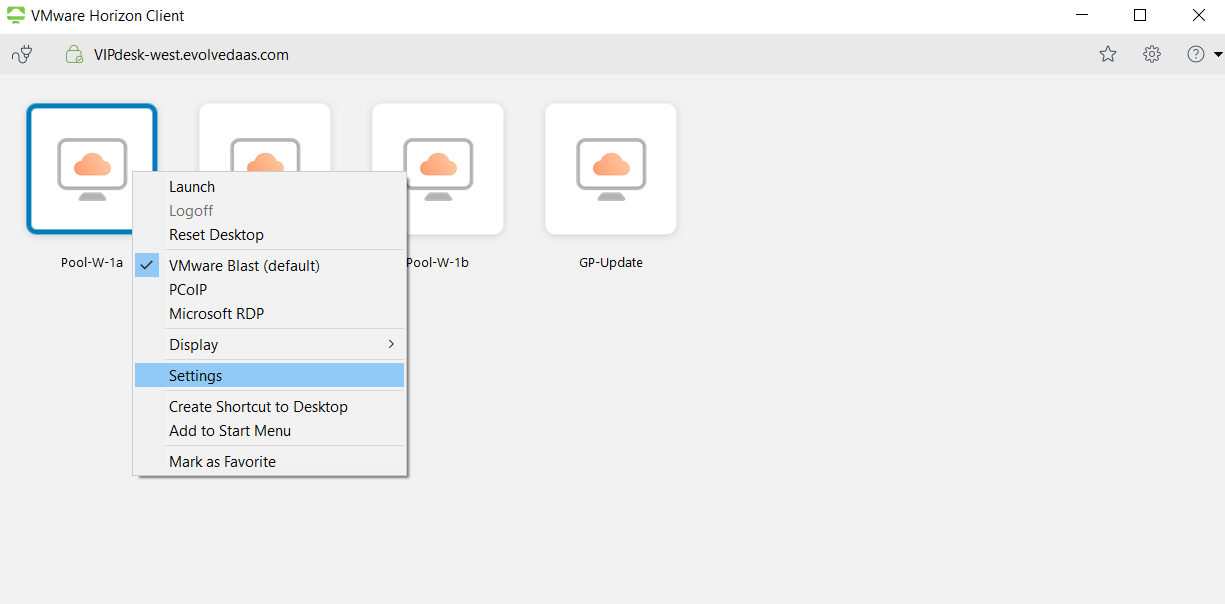Viewport: 1225px width, 604px height.
Task: Choose Add to Start Menu
Action: [270, 431]
